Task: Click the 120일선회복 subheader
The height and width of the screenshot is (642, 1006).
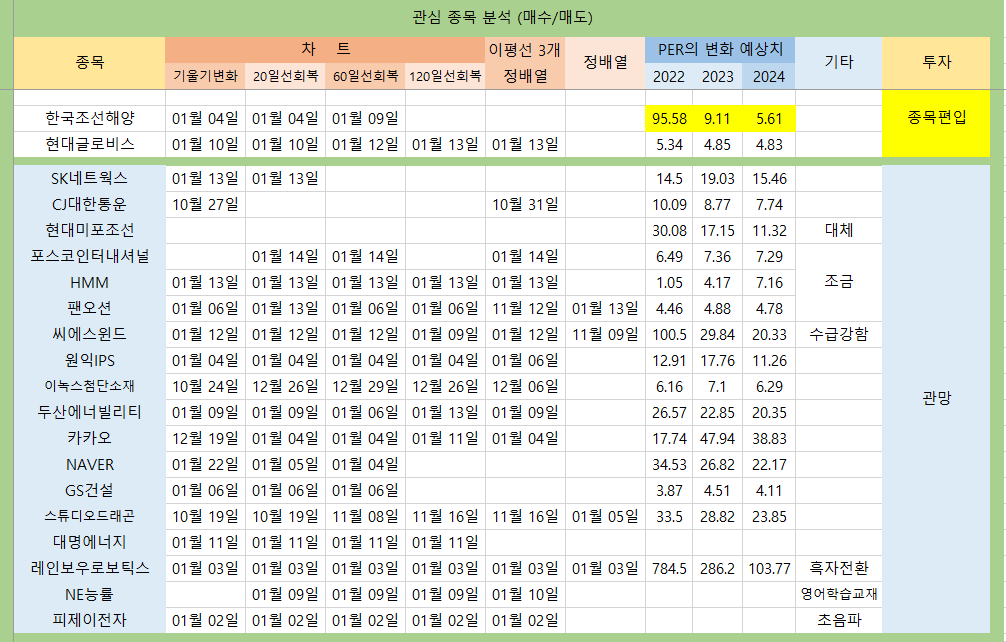Action: point(445,76)
